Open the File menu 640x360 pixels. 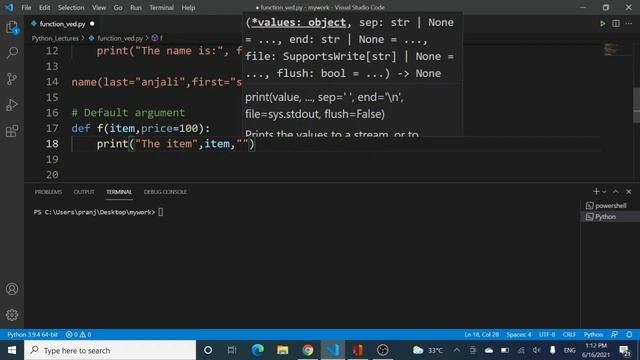26,7
